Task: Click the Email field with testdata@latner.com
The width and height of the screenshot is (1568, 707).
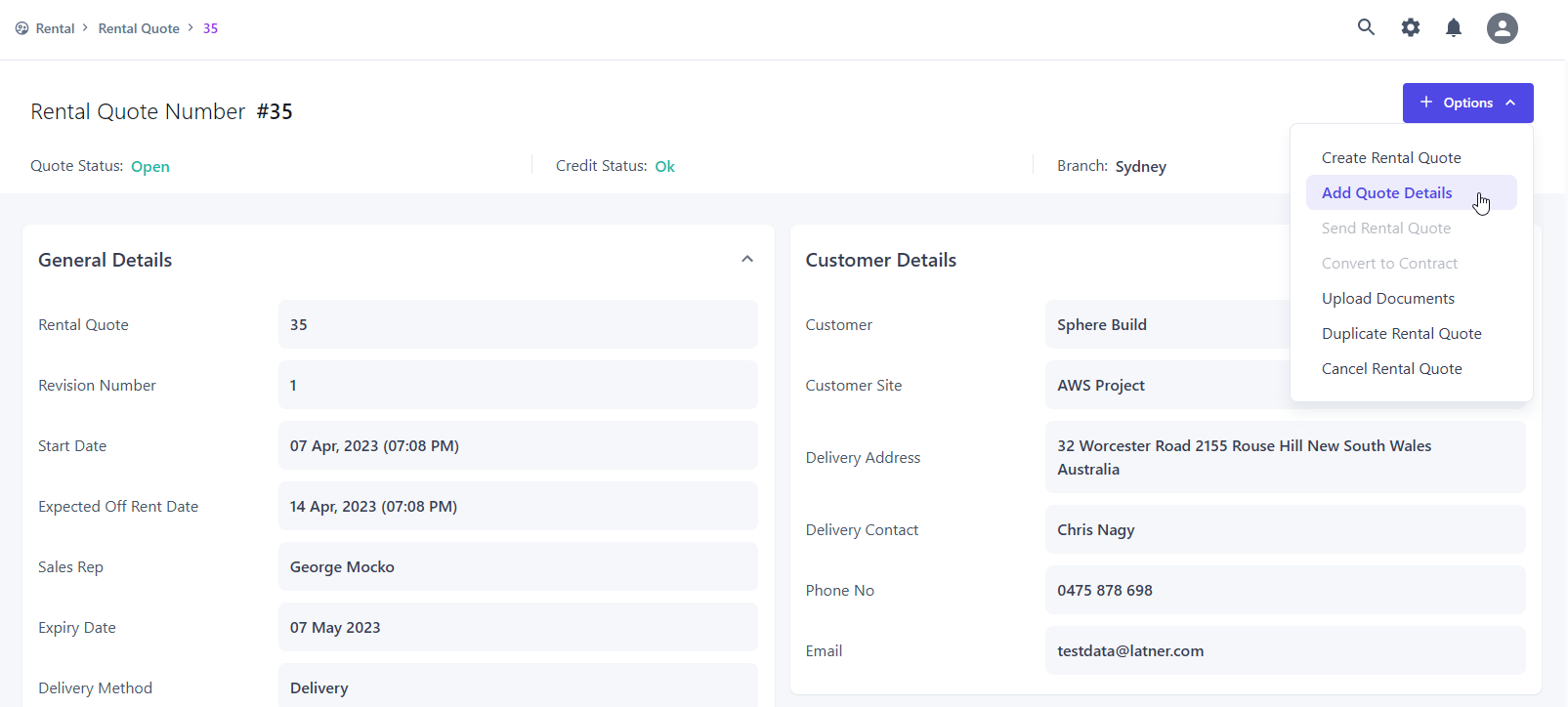Action: [x=1284, y=651]
